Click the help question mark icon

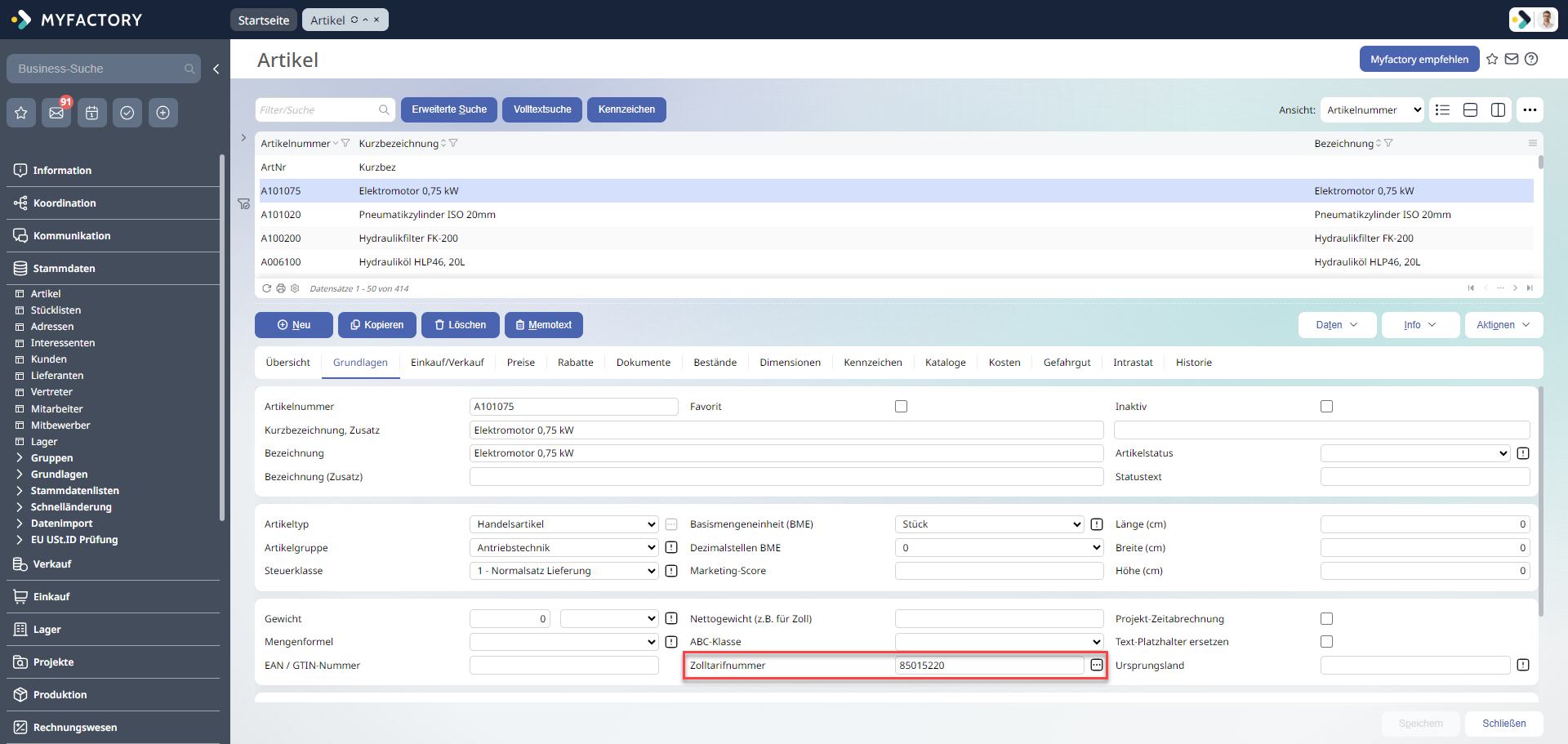(x=1531, y=59)
